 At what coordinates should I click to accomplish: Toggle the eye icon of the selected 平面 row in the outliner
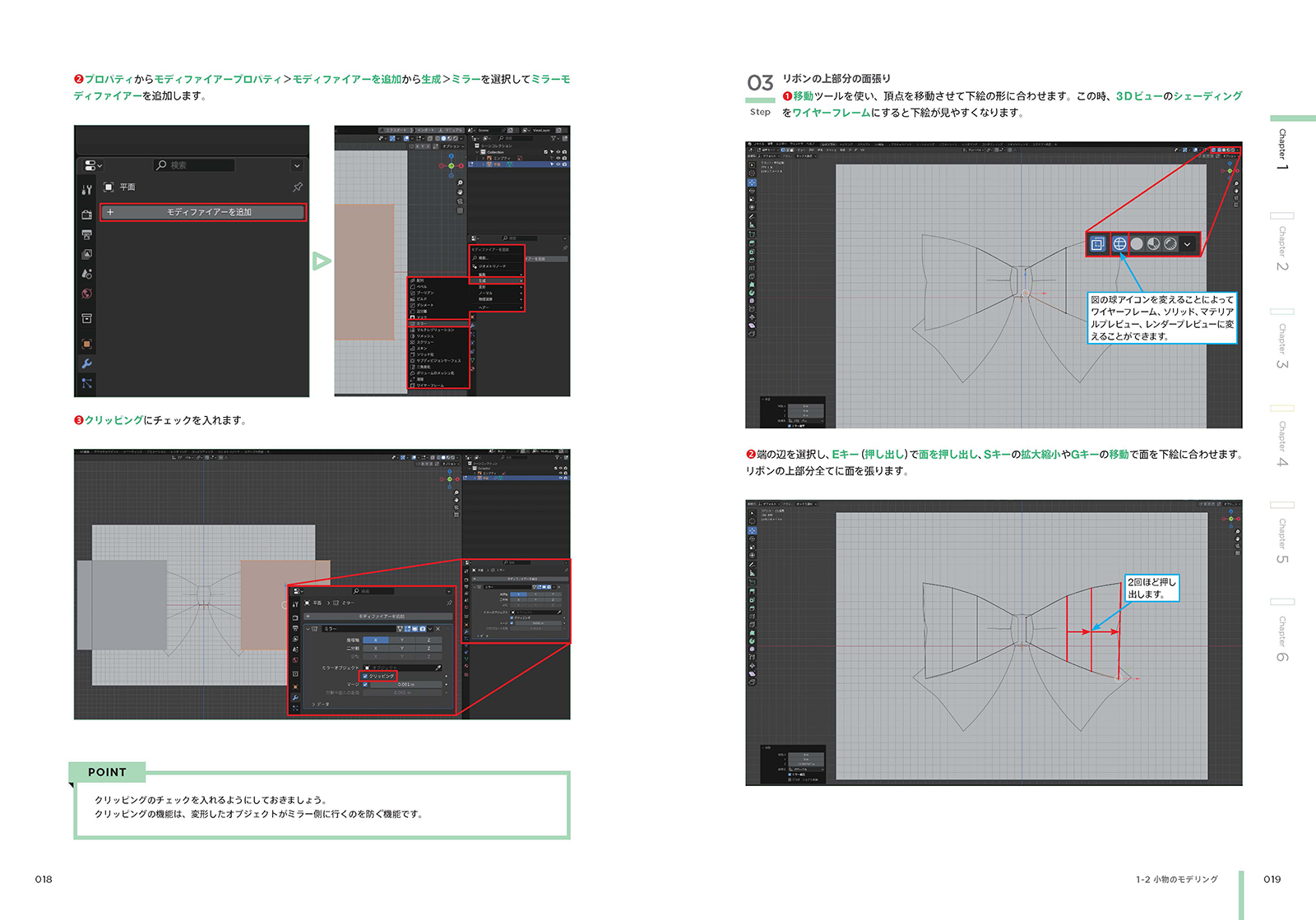click(558, 164)
